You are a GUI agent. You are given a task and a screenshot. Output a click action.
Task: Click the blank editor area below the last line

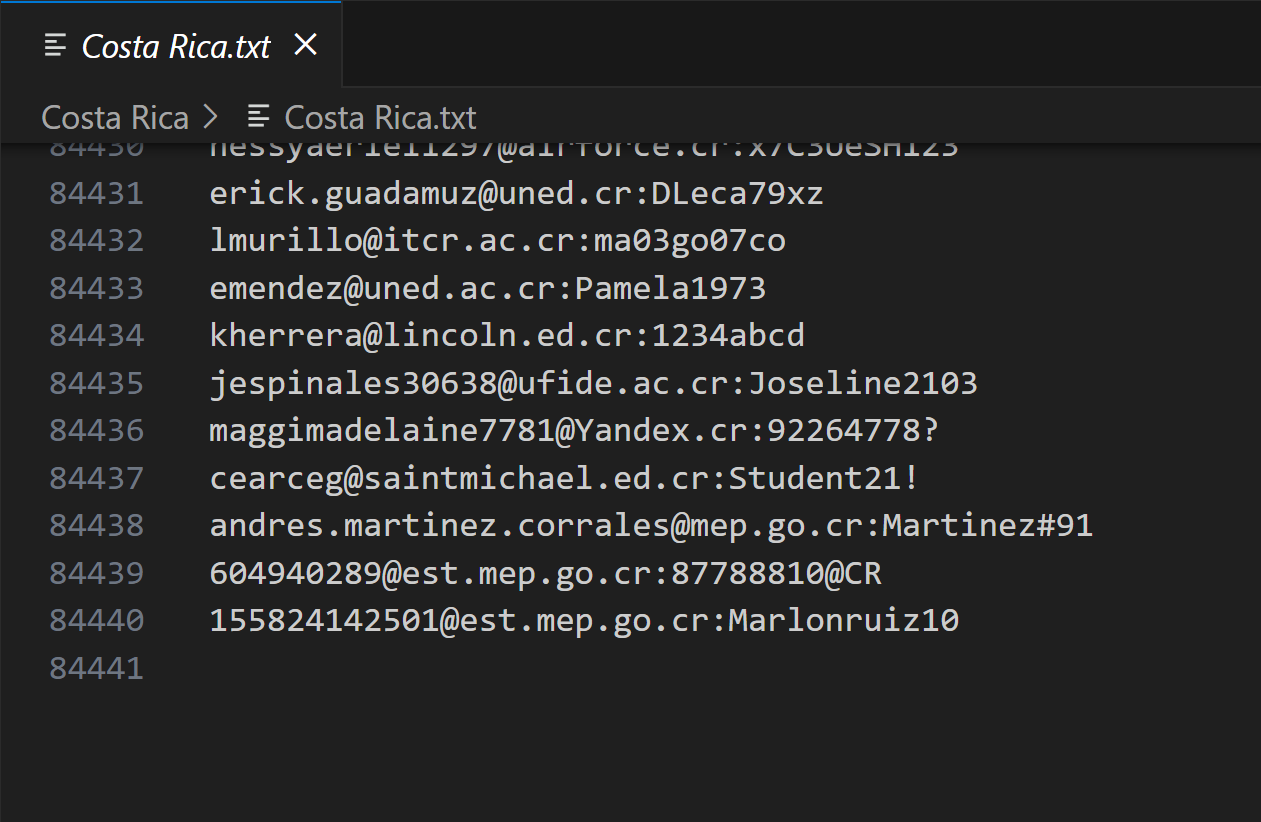630,750
